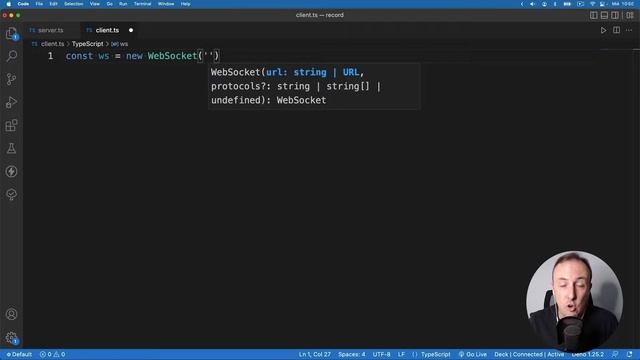Run the file with the play button
The width and height of the screenshot is (640, 360).
603,30
